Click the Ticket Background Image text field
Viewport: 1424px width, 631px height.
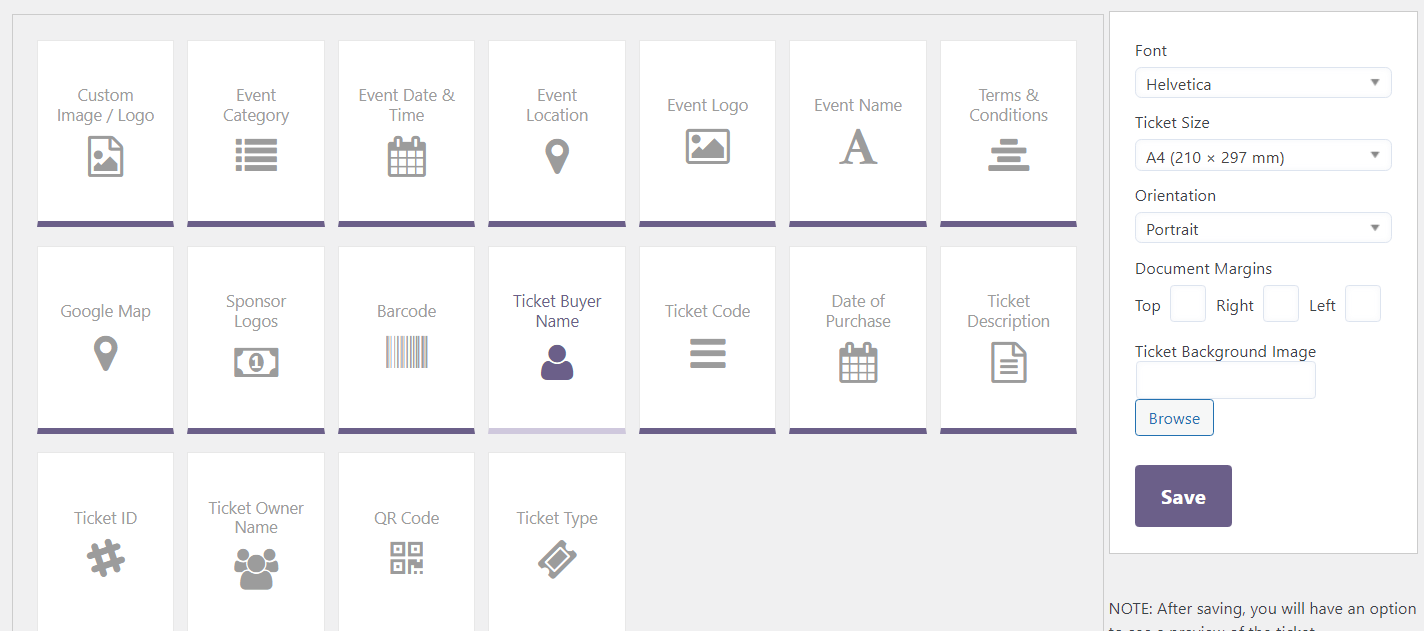pos(1226,380)
